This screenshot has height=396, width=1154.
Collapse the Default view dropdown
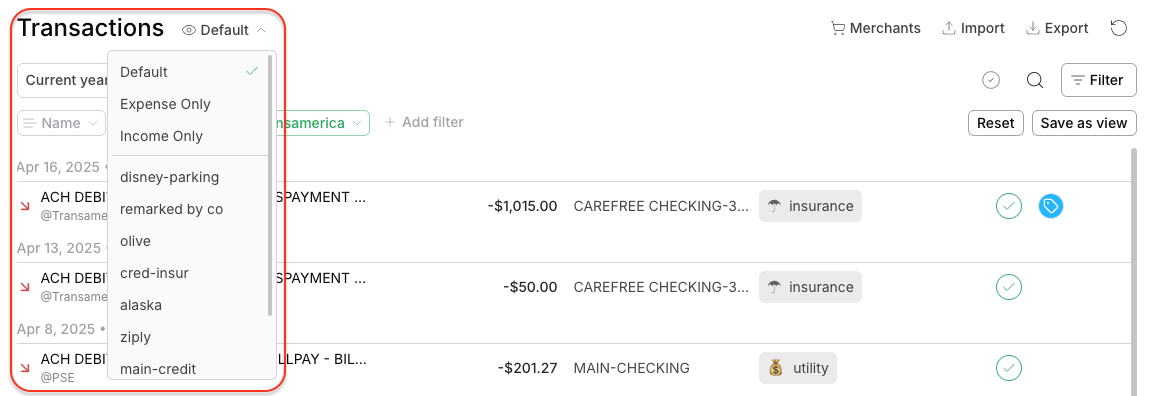(224, 30)
